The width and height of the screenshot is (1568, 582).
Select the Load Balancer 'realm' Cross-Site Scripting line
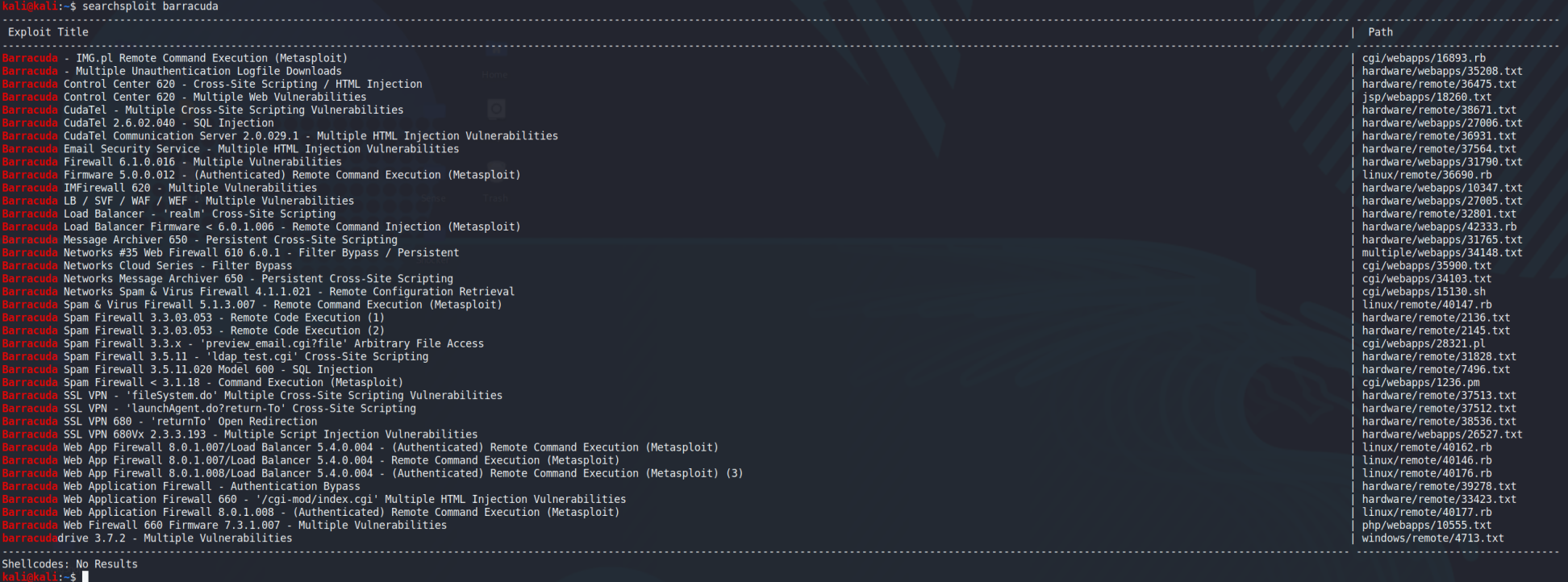[x=169, y=214]
